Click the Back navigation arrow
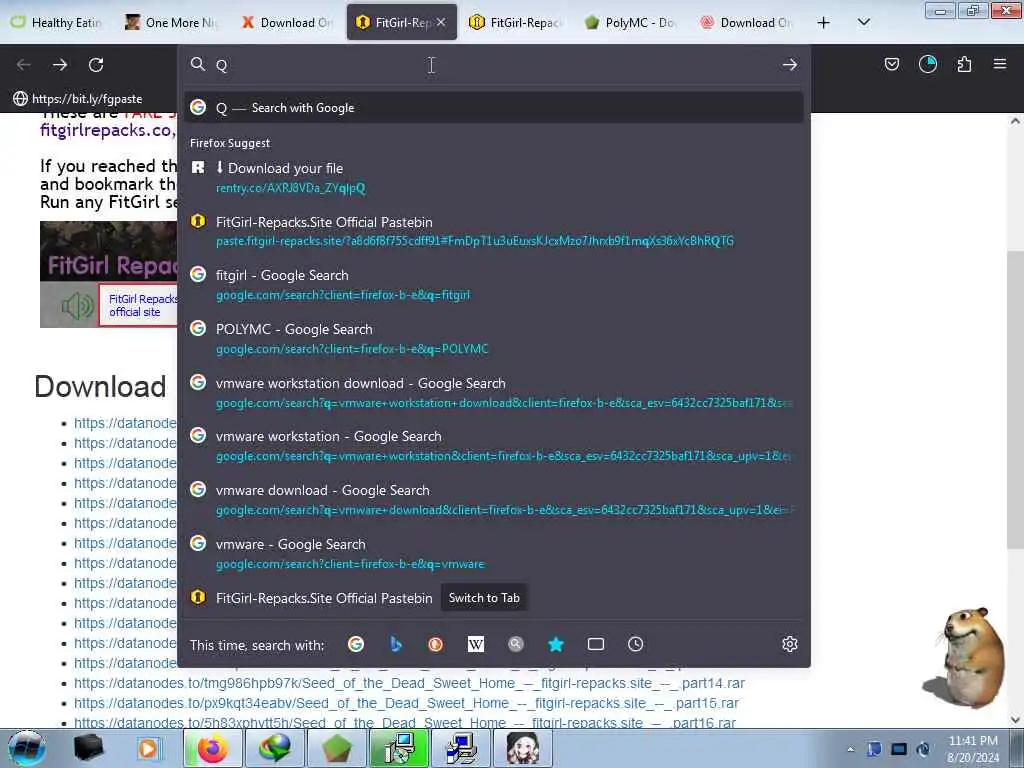1024x768 pixels. (24, 65)
